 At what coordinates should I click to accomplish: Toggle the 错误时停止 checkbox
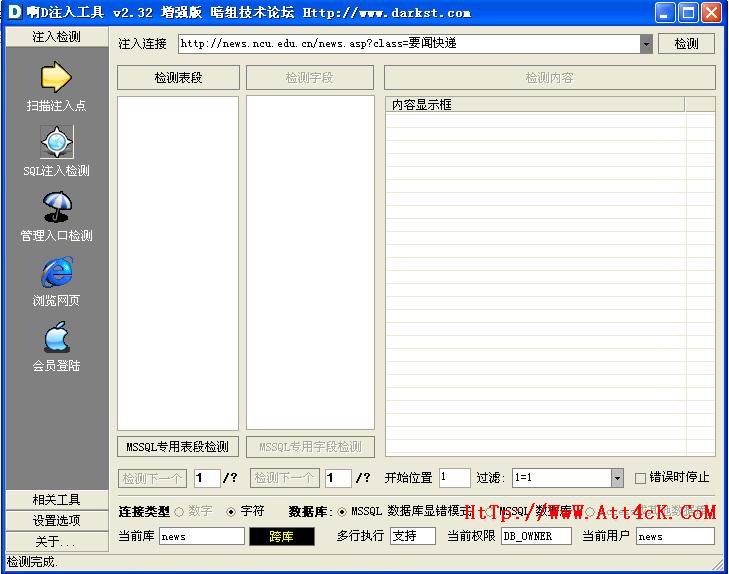[x=640, y=478]
